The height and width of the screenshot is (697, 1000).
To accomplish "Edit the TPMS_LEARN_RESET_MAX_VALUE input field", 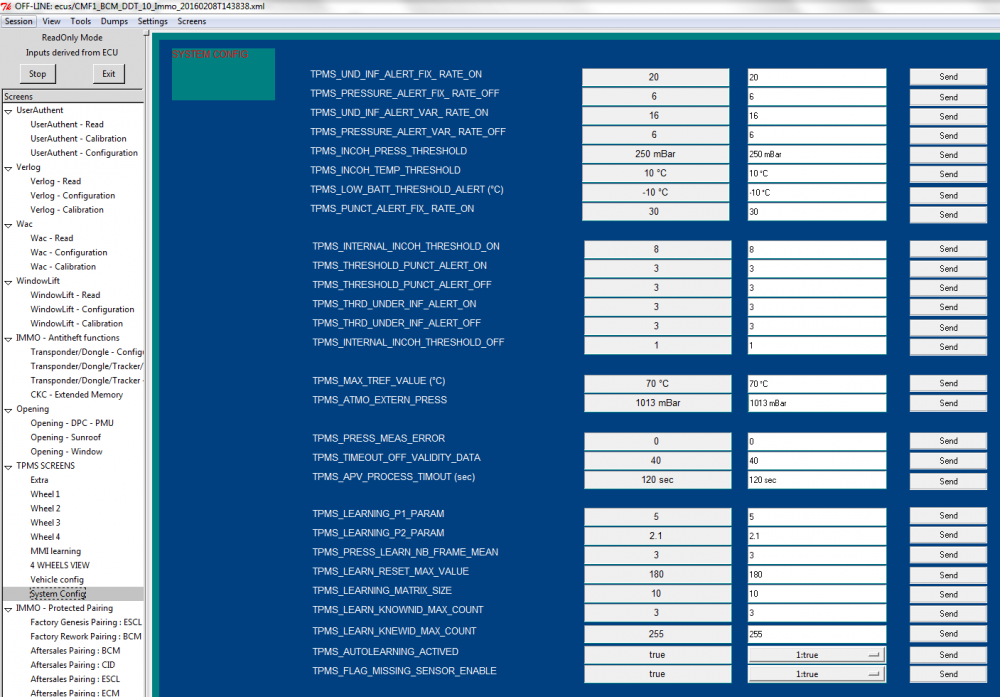I will point(817,575).
